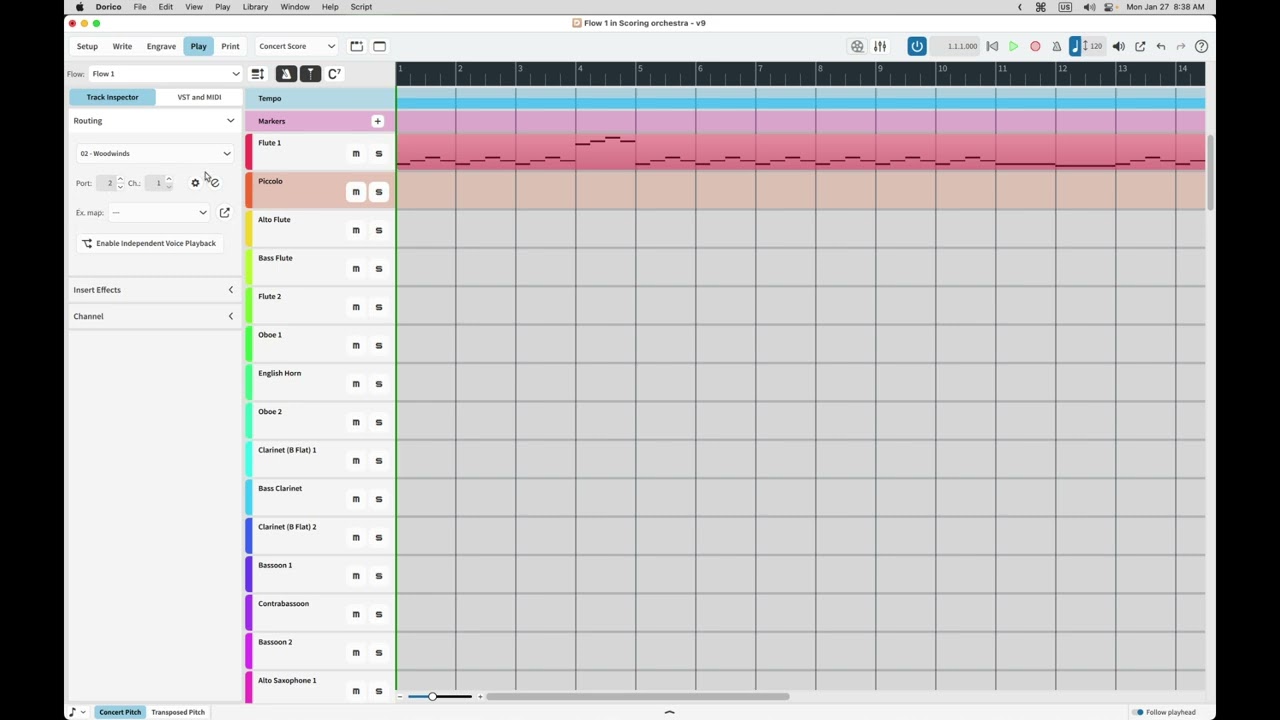Toggle fixed tempo mode note icon
This screenshot has width=1280, height=720.
point(1075,46)
